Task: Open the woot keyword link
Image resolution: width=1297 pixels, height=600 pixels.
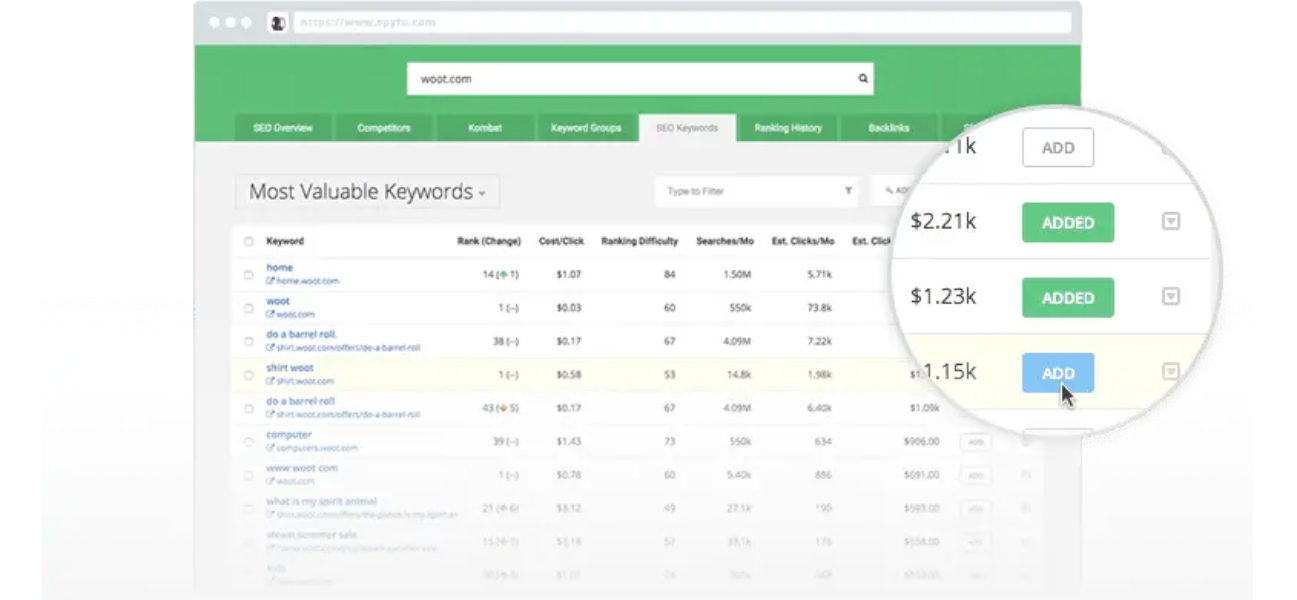Action: pyautogui.click(x=278, y=301)
